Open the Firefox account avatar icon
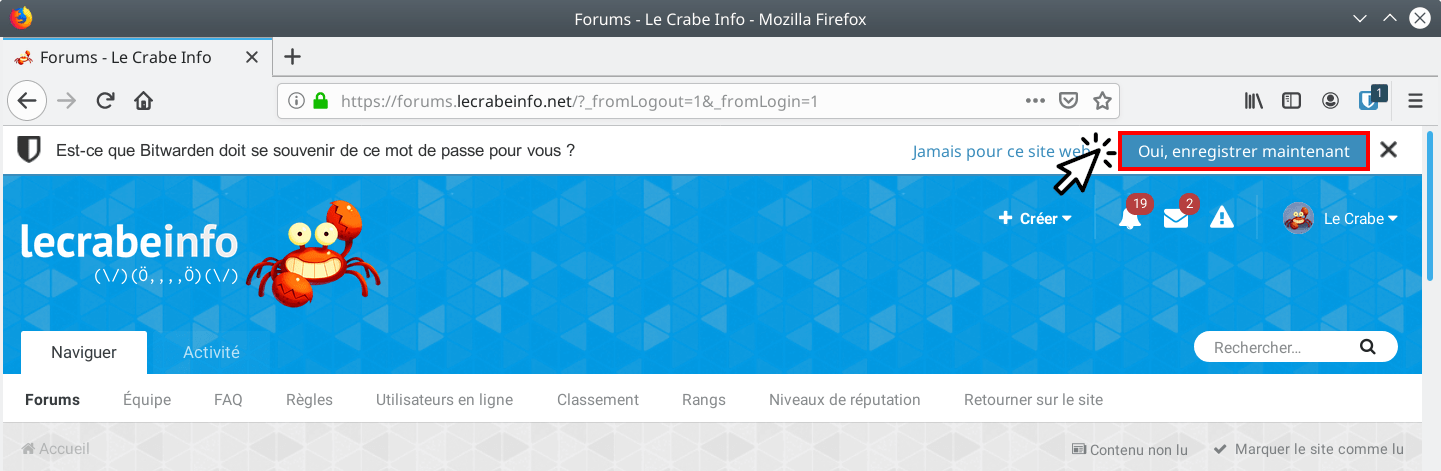 click(1330, 100)
